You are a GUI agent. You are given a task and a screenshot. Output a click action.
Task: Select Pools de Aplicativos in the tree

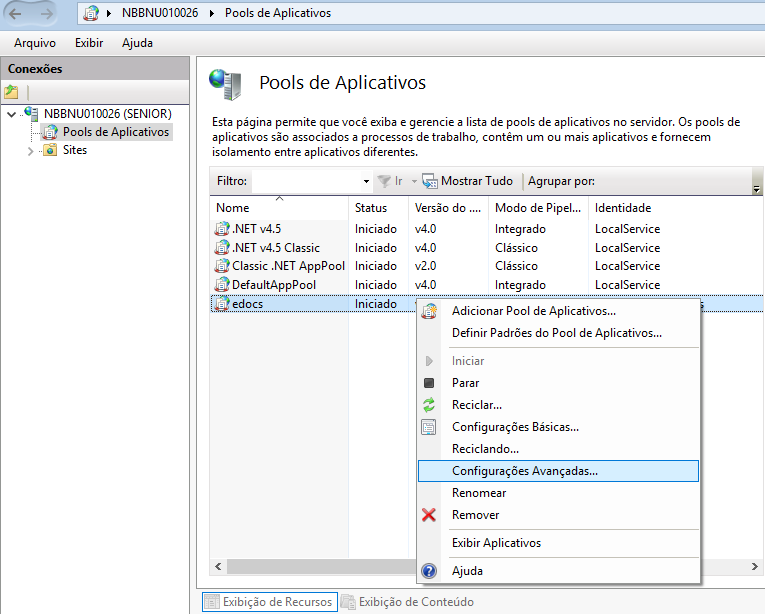[x=116, y=132]
